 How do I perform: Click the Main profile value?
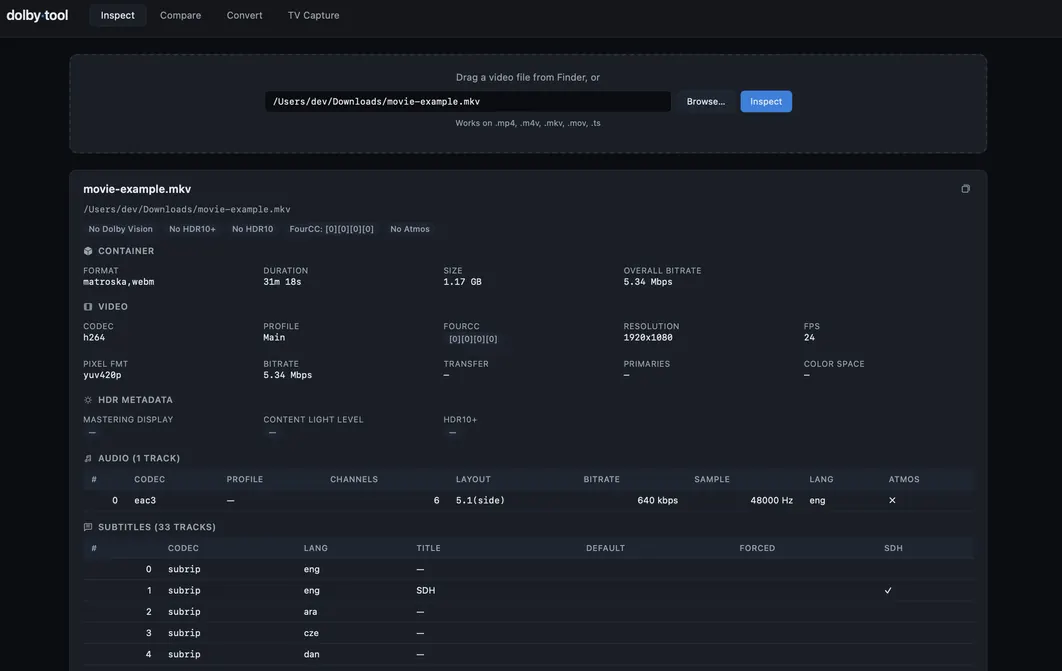(x=274, y=337)
